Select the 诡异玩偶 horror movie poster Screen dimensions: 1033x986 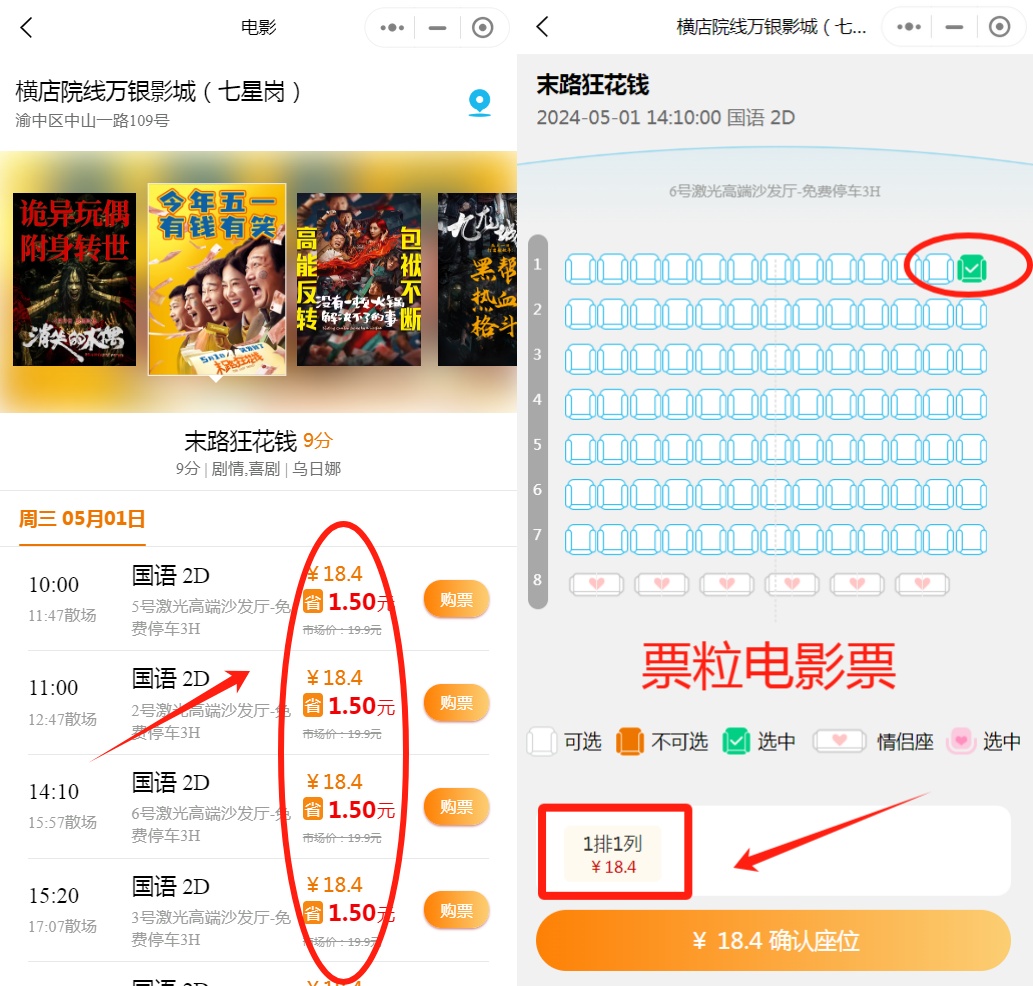(74, 279)
